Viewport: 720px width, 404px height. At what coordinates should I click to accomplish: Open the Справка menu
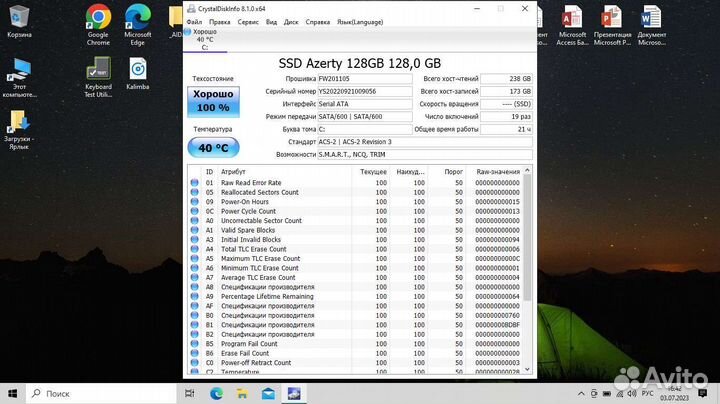(318, 22)
